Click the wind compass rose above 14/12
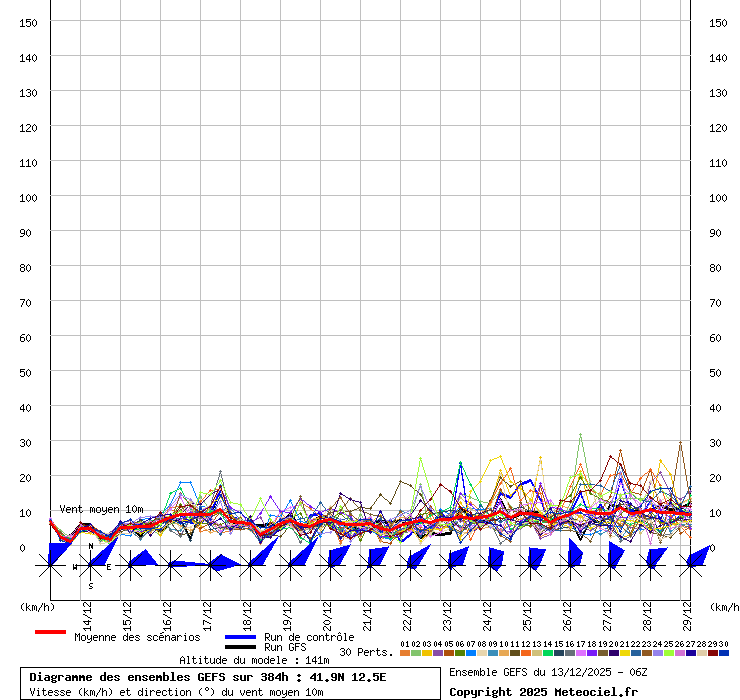740x700 pixels. 90,566
